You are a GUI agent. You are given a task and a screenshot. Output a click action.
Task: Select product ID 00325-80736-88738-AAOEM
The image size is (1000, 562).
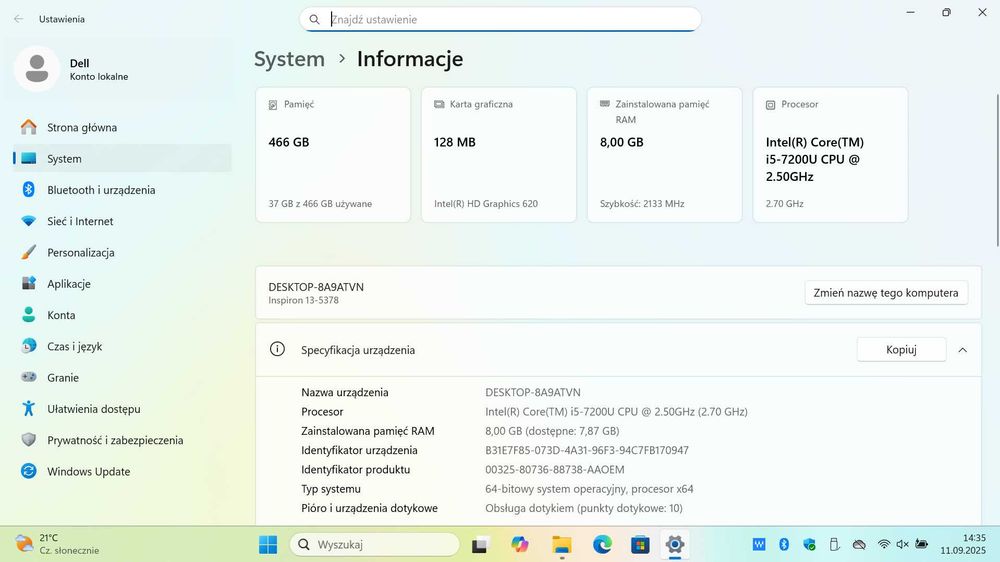[554, 470]
